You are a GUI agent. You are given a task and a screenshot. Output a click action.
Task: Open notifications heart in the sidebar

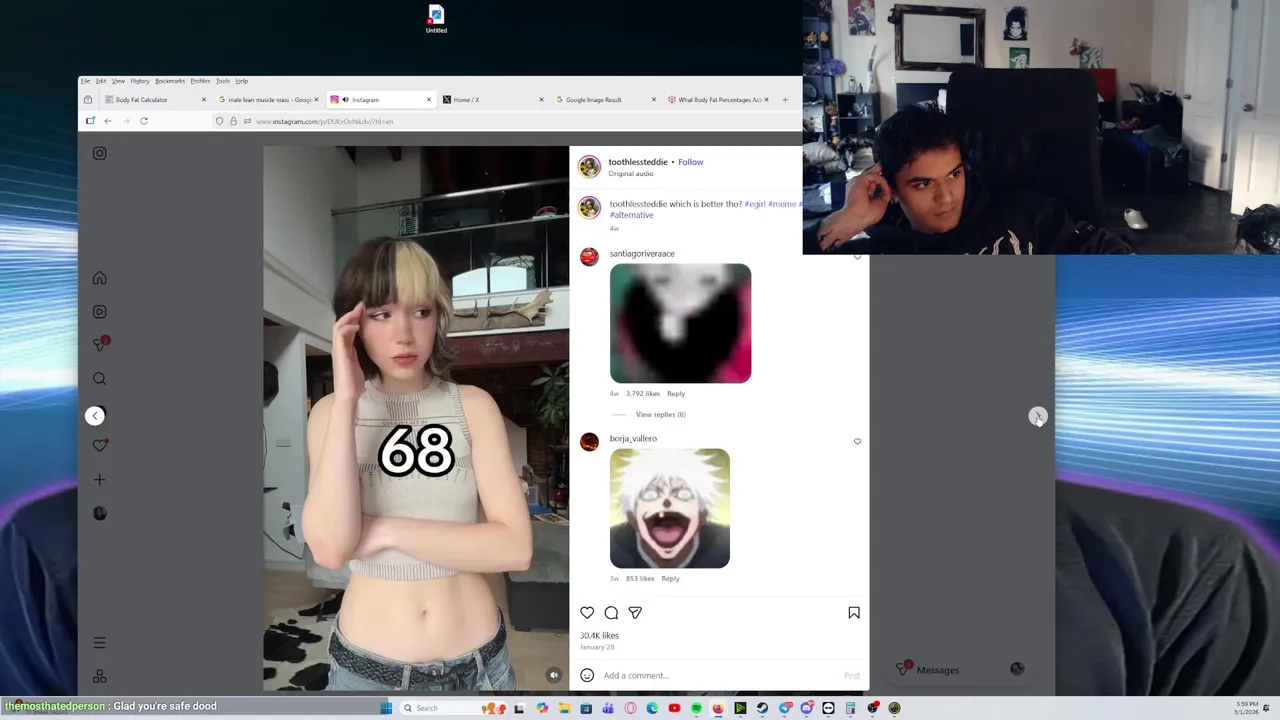tap(99, 446)
